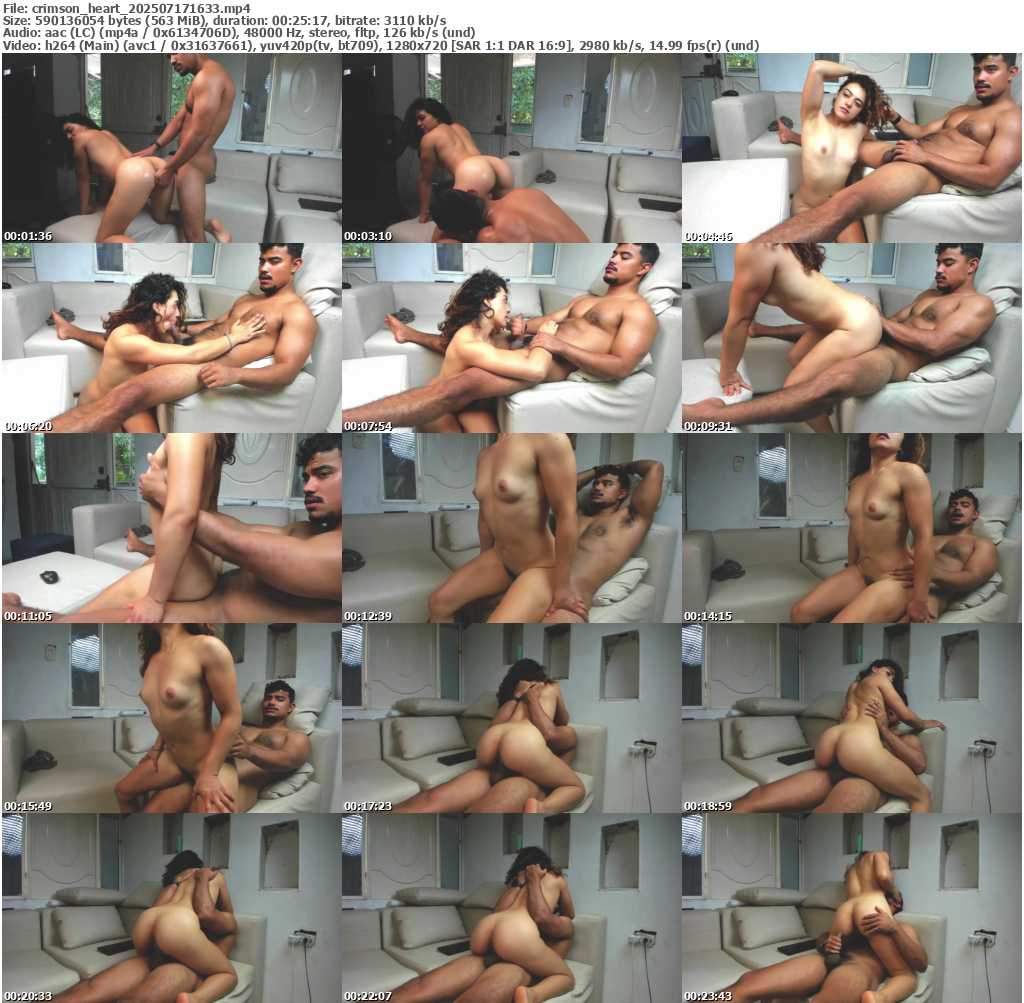Select the frame labeled 00:03:10
The image size is (1024, 1003).
pos(511,148)
